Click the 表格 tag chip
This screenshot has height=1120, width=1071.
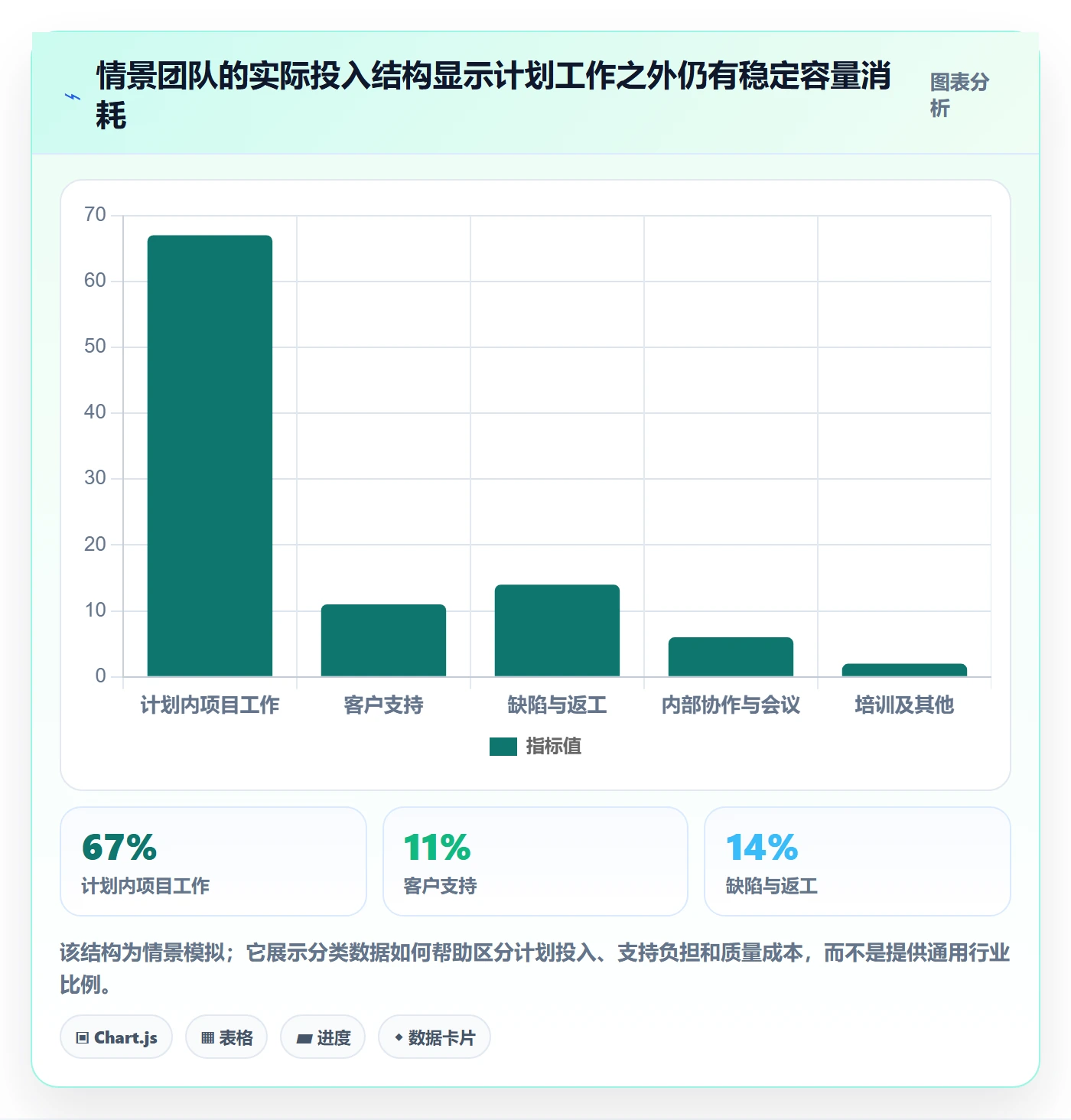(x=226, y=1037)
